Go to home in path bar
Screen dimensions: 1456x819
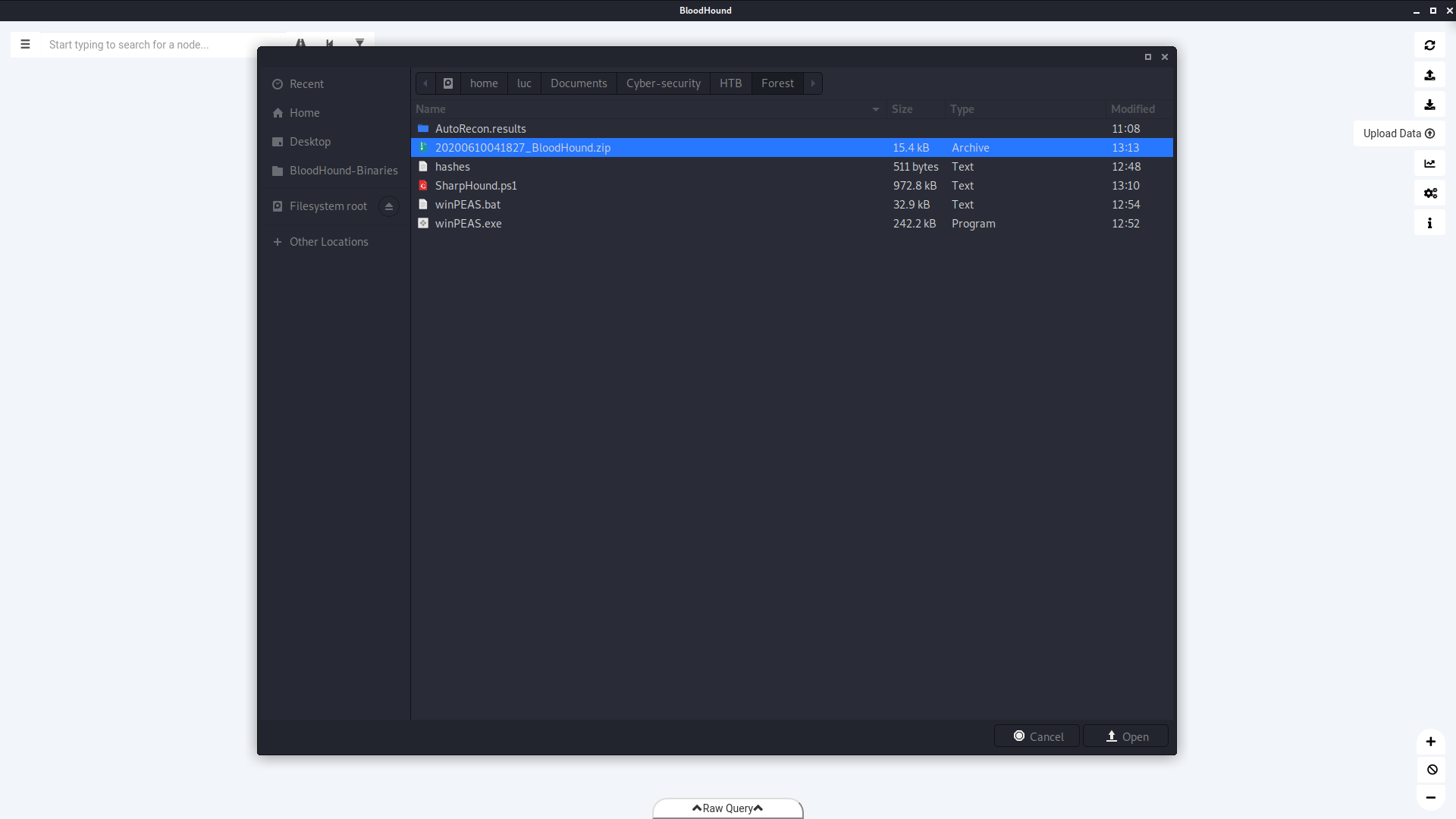click(x=484, y=83)
